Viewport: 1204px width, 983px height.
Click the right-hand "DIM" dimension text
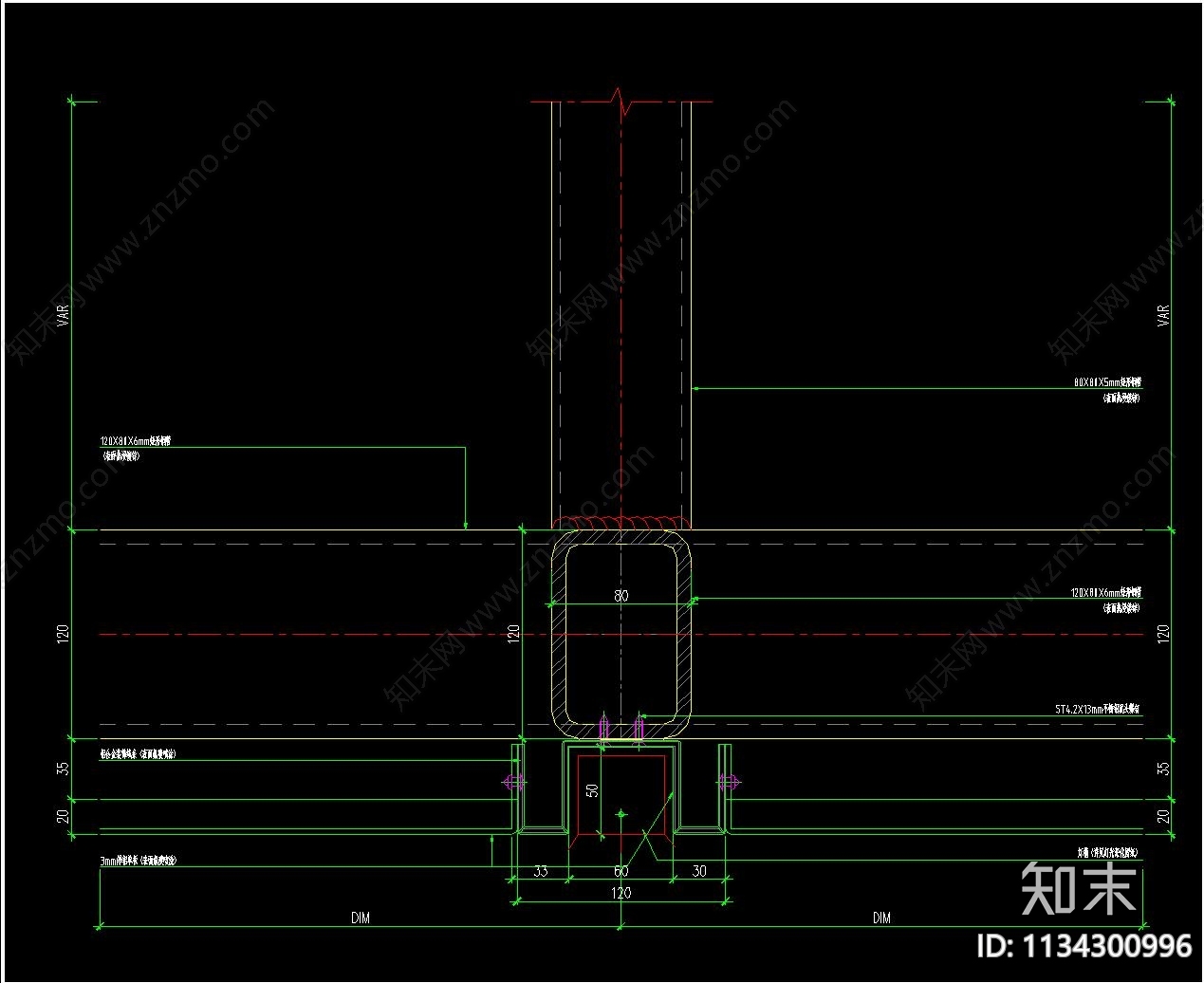(882, 918)
